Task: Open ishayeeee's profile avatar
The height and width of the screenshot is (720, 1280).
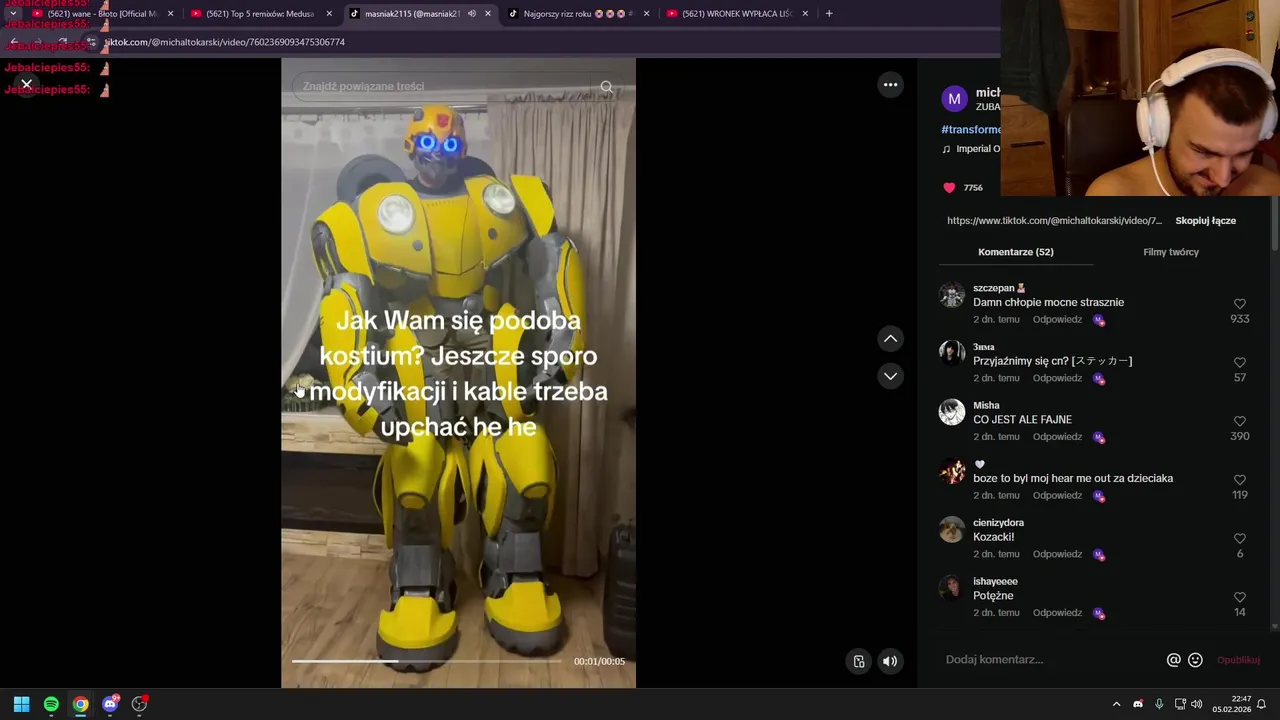Action: 952,588
